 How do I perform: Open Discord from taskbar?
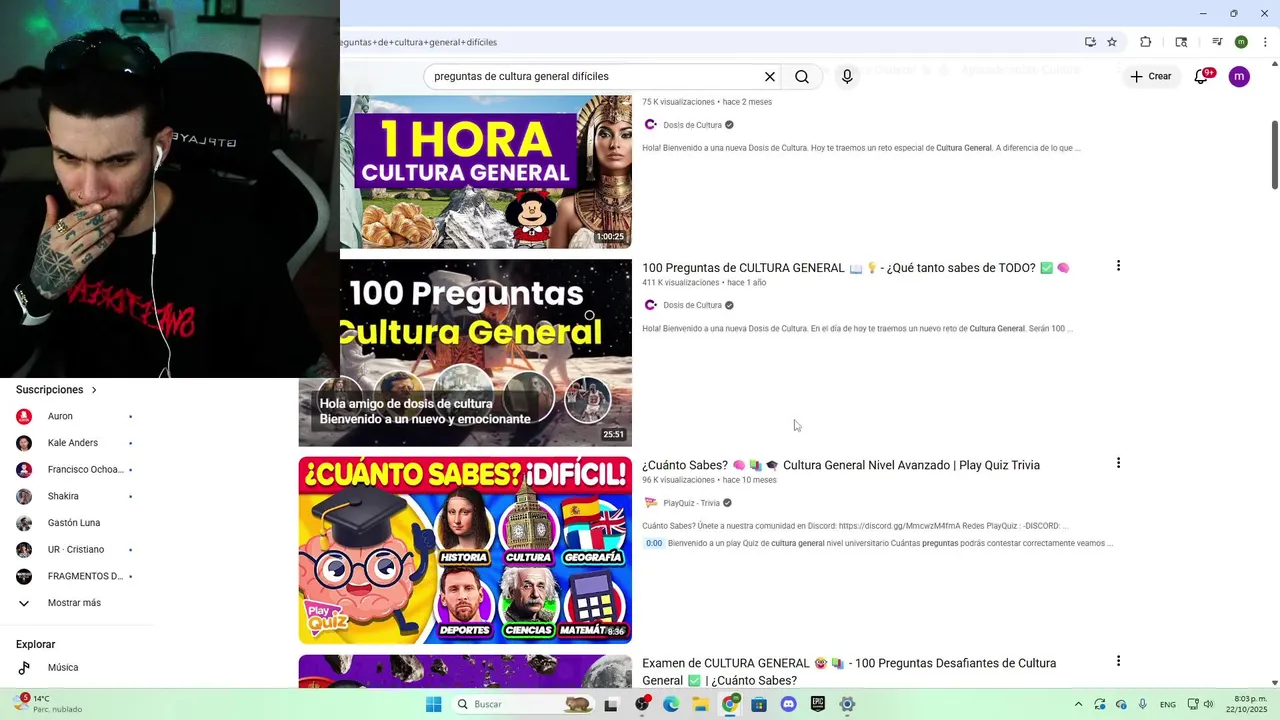(788, 704)
